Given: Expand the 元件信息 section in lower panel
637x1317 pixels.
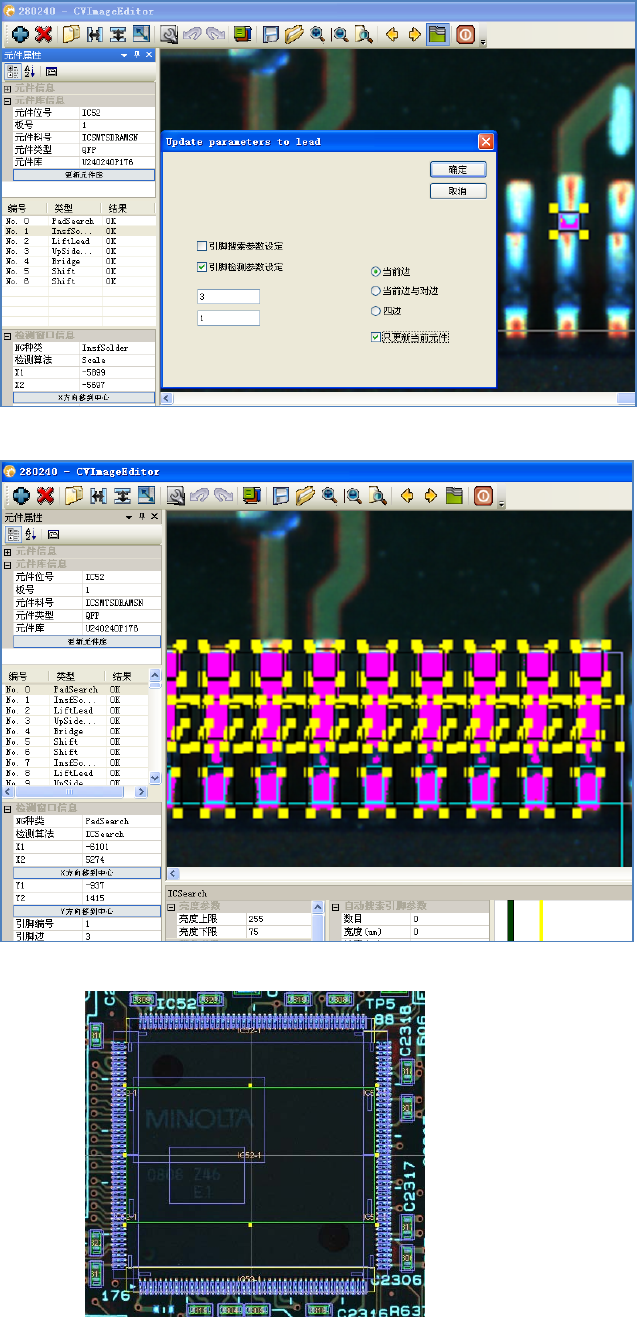Looking at the screenshot, I should pos(7,551).
